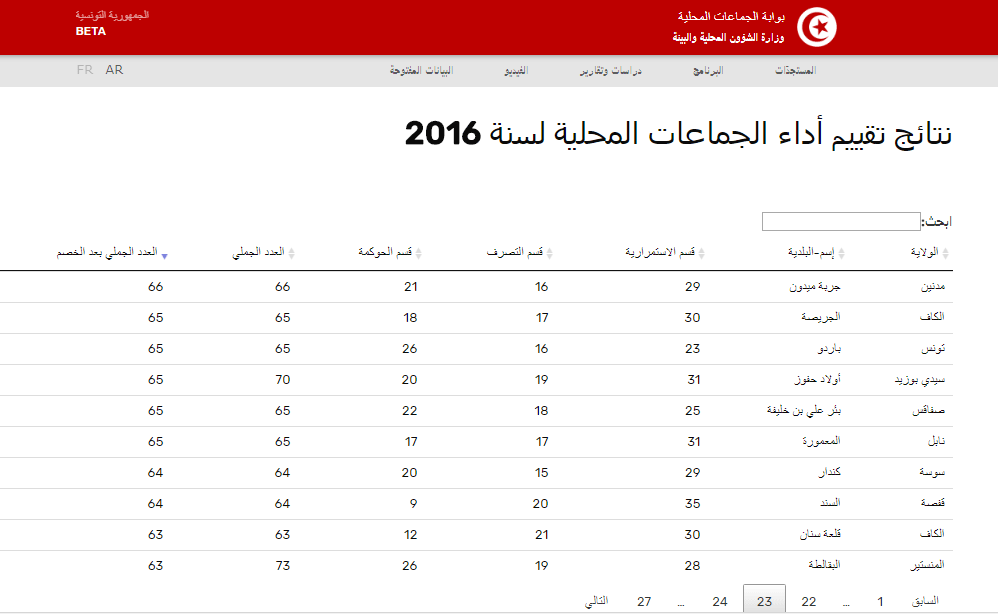Click the إسم-البلدية column header text
This screenshot has width=998, height=614.
(811, 252)
